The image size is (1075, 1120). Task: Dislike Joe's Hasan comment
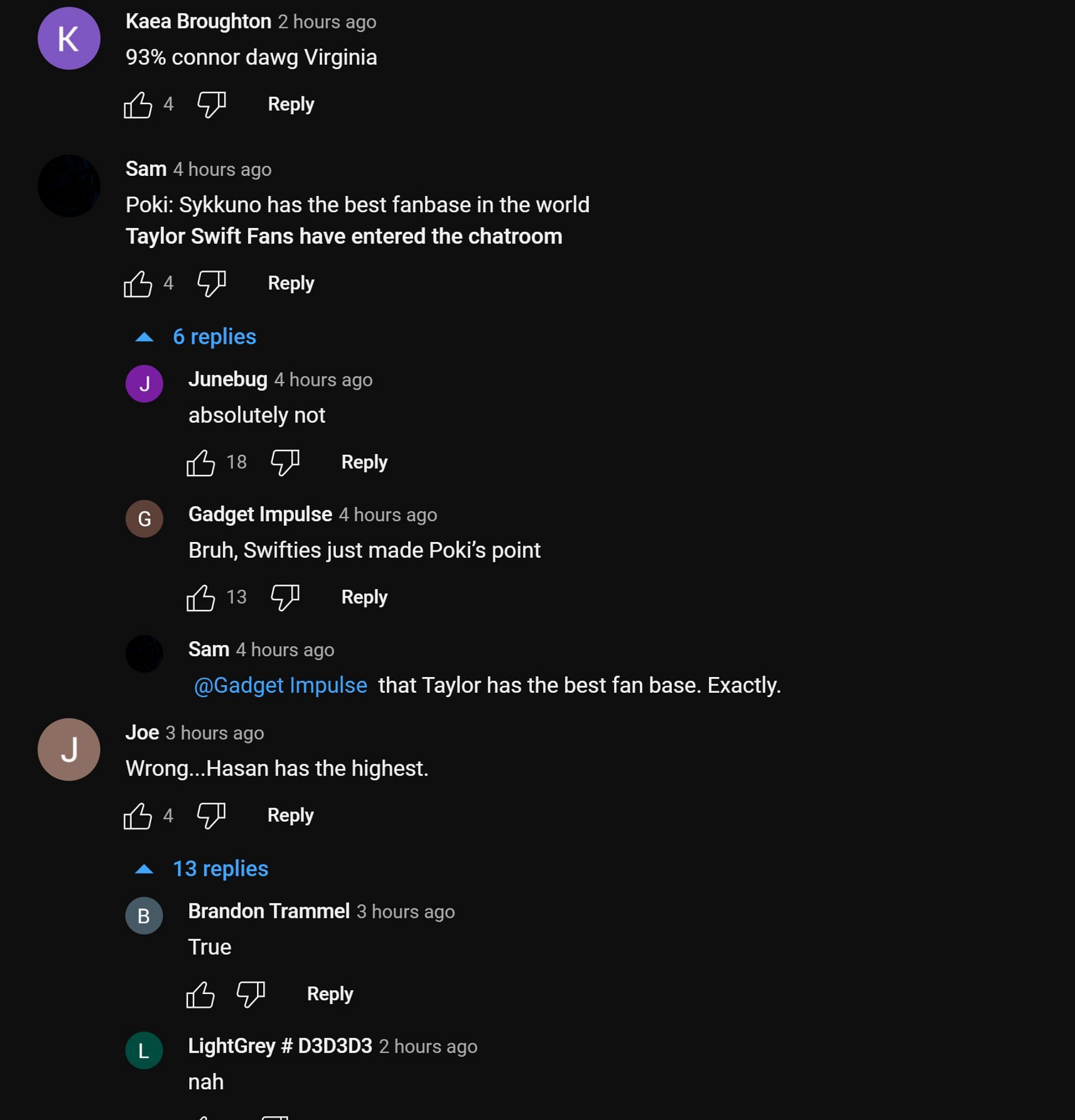[211, 815]
